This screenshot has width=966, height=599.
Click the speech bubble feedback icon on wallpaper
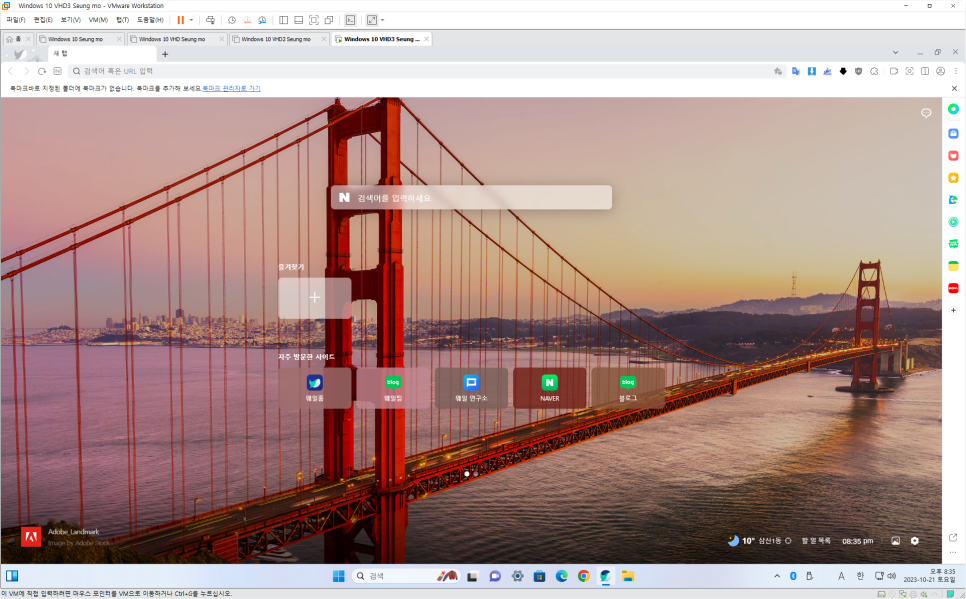point(926,113)
